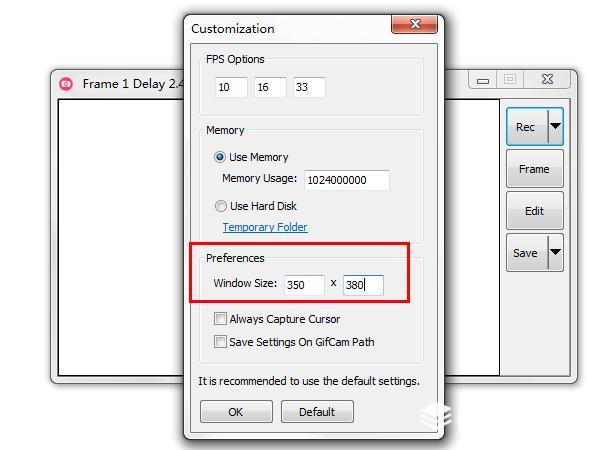This screenshot has width=590, height=450.
Task: Restore settings with Default button
Action: (x=317, y=412)
